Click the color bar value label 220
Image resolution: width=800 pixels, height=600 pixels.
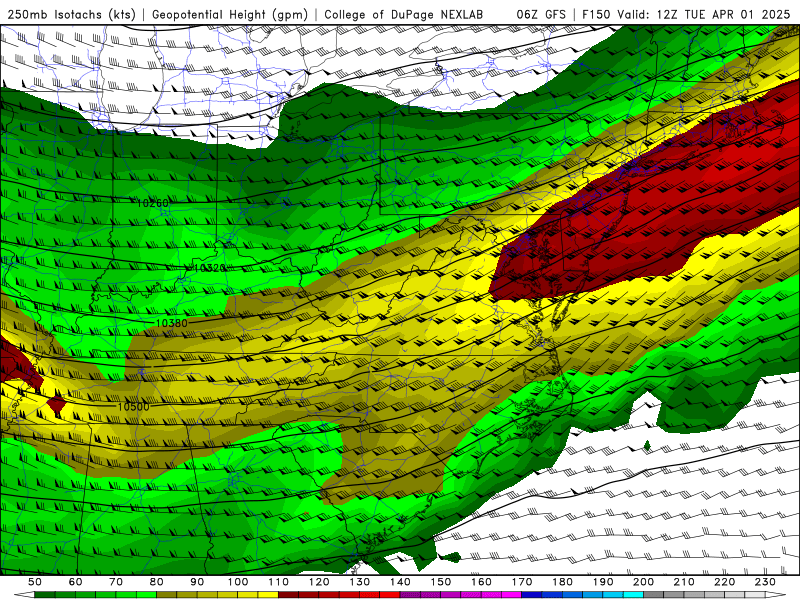(724, 582)
